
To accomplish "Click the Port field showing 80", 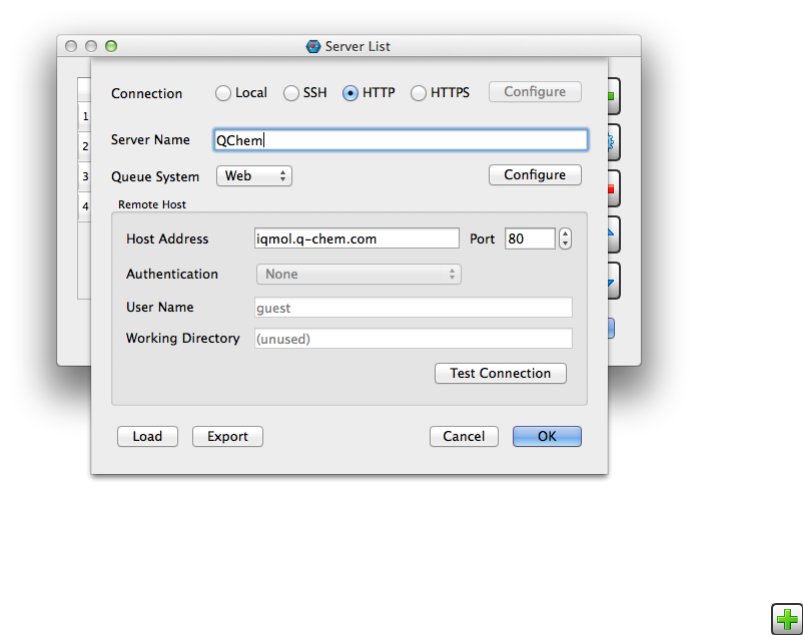I will 530,239.
